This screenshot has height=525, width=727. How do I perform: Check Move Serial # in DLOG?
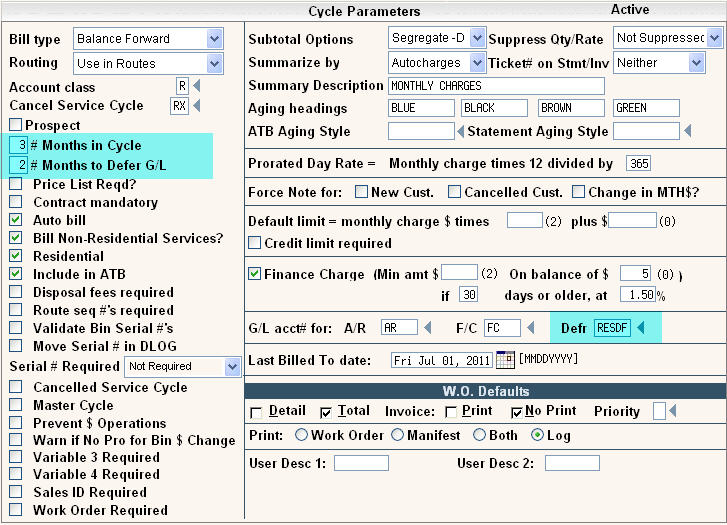(15, 346)
